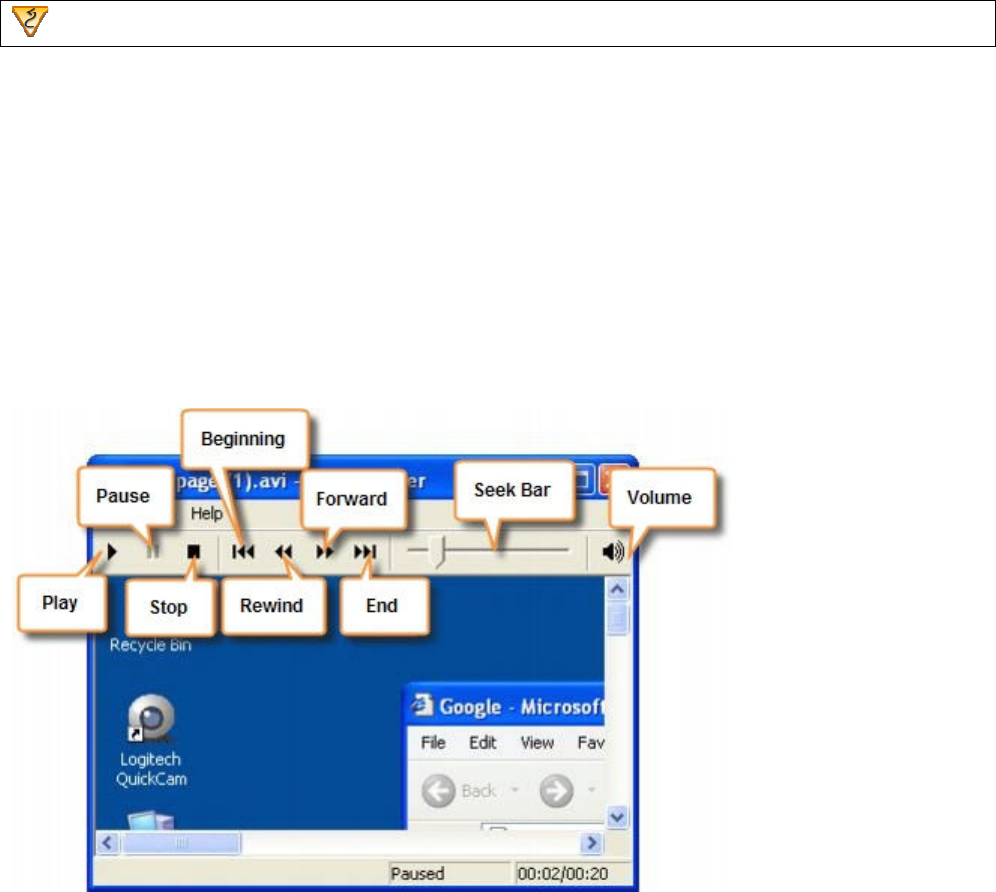Open the Help menu in player

point(206,513)
